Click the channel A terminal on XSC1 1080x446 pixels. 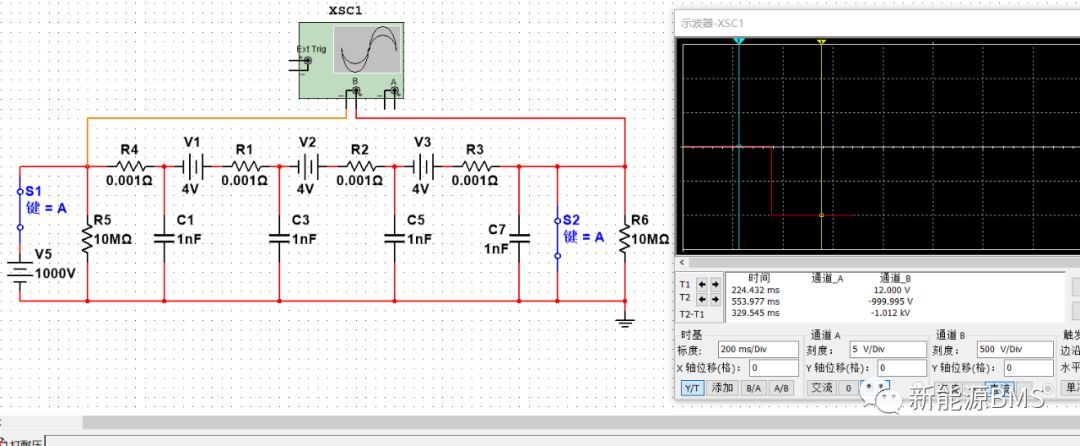pos(395,91)
